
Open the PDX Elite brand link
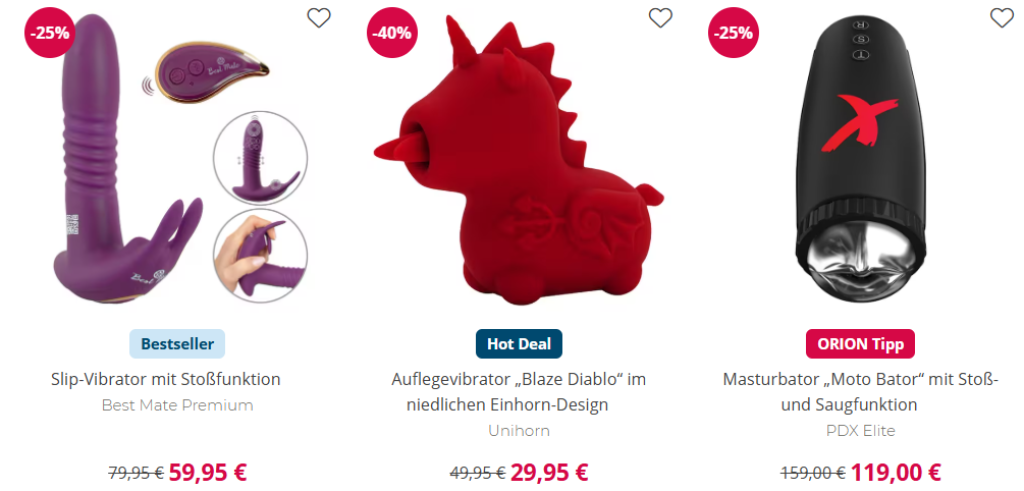[x=861, y=431]
